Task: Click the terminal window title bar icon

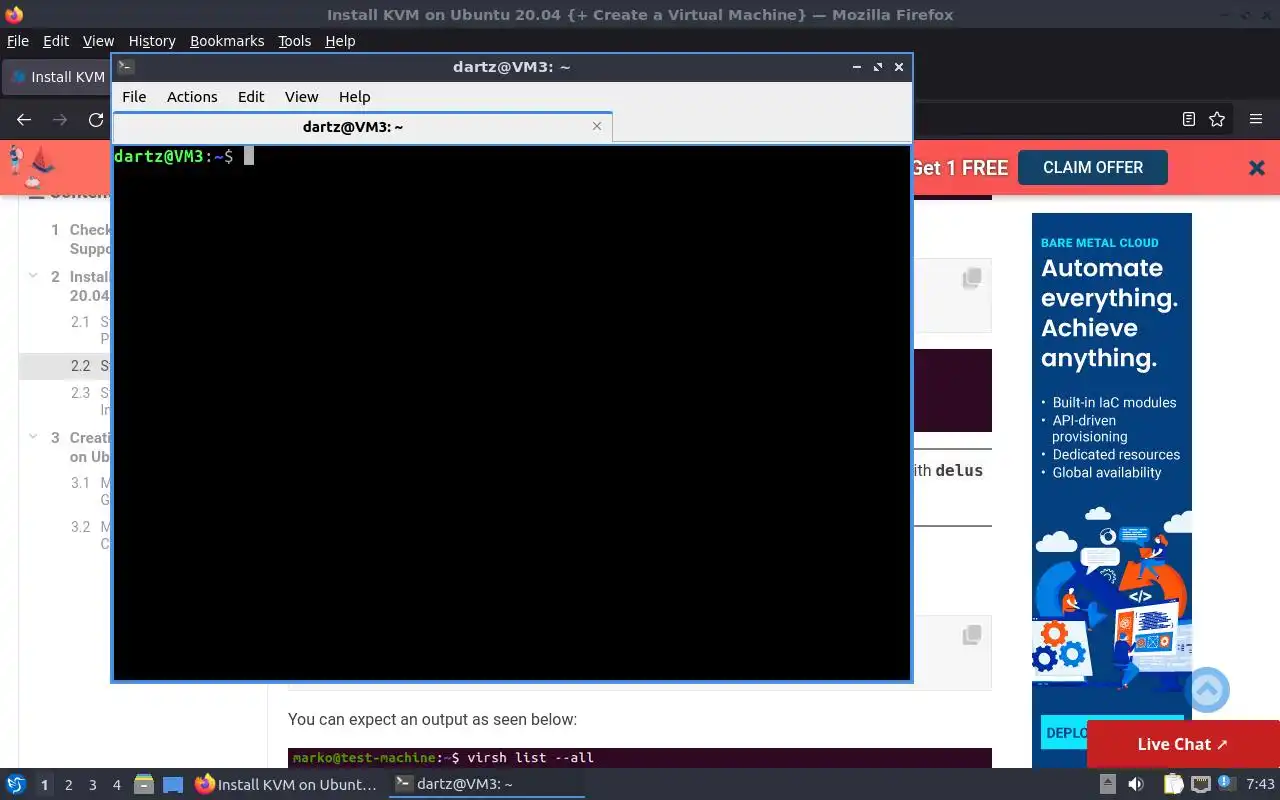Action: pyautogui.click(x=125, y=67)
